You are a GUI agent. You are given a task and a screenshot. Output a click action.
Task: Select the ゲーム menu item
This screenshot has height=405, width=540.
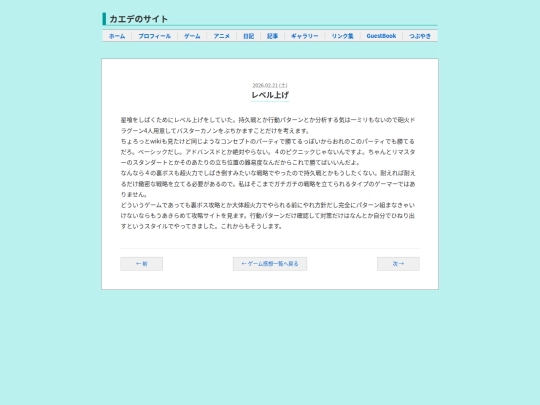(x=192, y=36)
